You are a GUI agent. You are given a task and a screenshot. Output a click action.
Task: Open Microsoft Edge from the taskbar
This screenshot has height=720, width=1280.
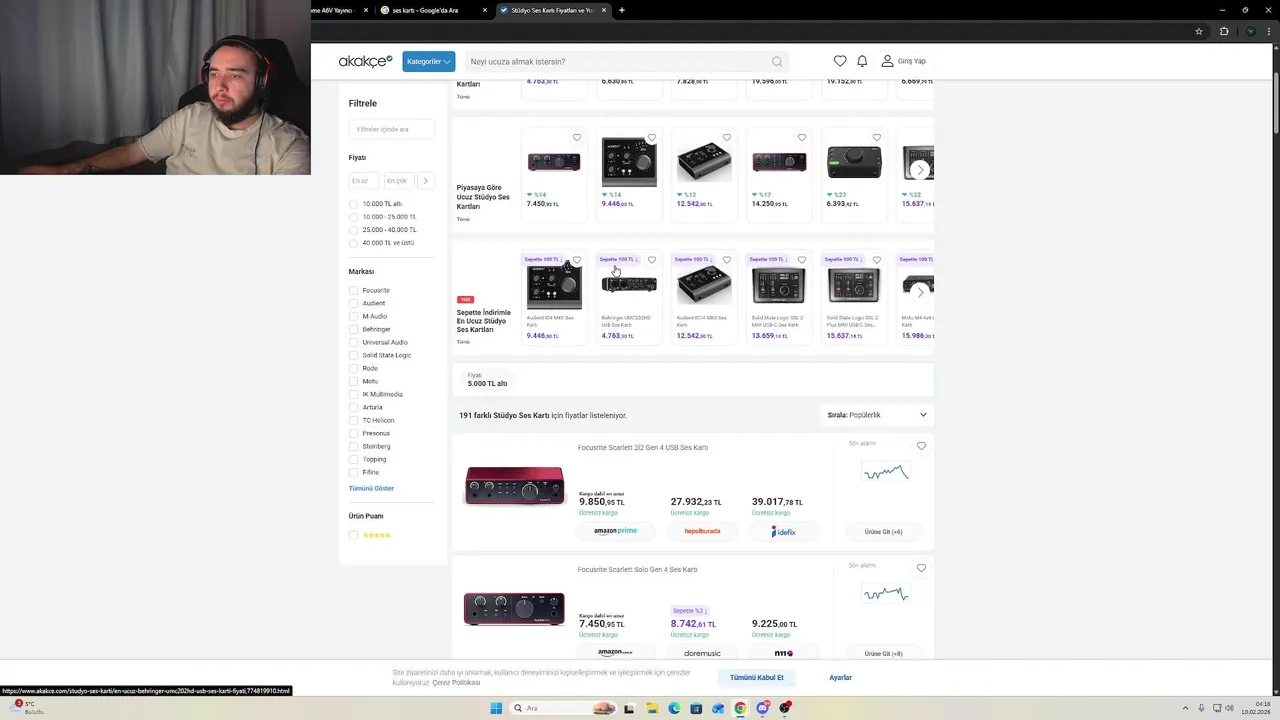[674, 708]
